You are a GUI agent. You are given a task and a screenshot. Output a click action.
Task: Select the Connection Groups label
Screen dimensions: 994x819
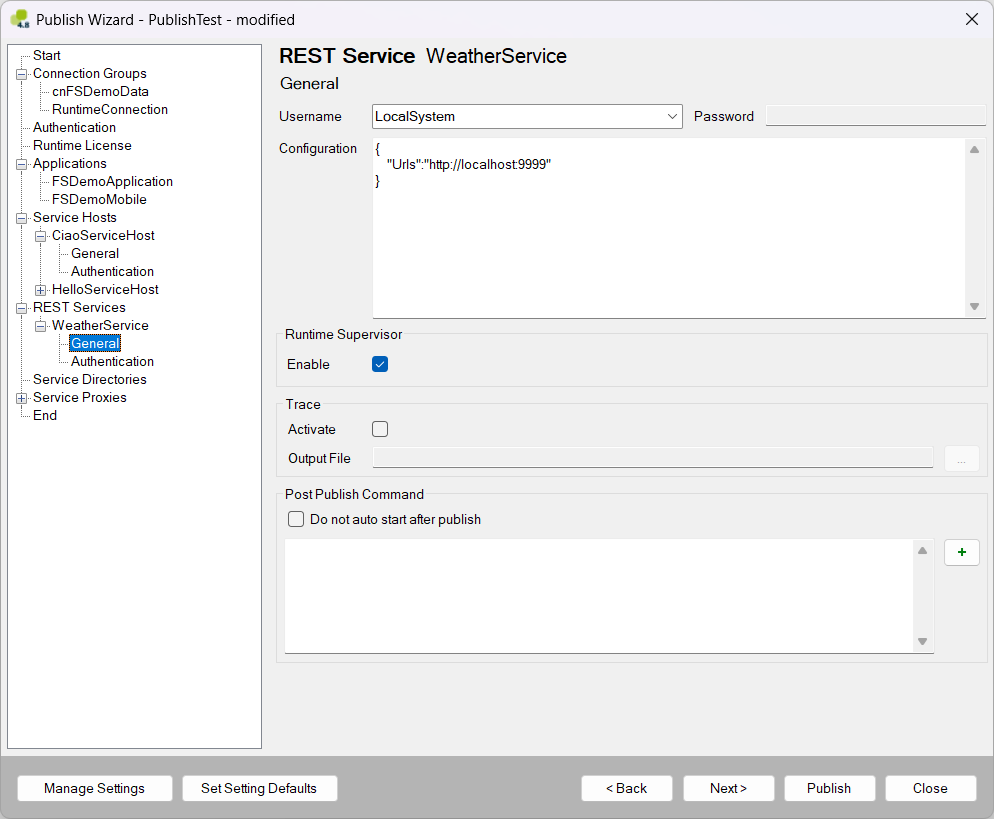tap(89, 74)
